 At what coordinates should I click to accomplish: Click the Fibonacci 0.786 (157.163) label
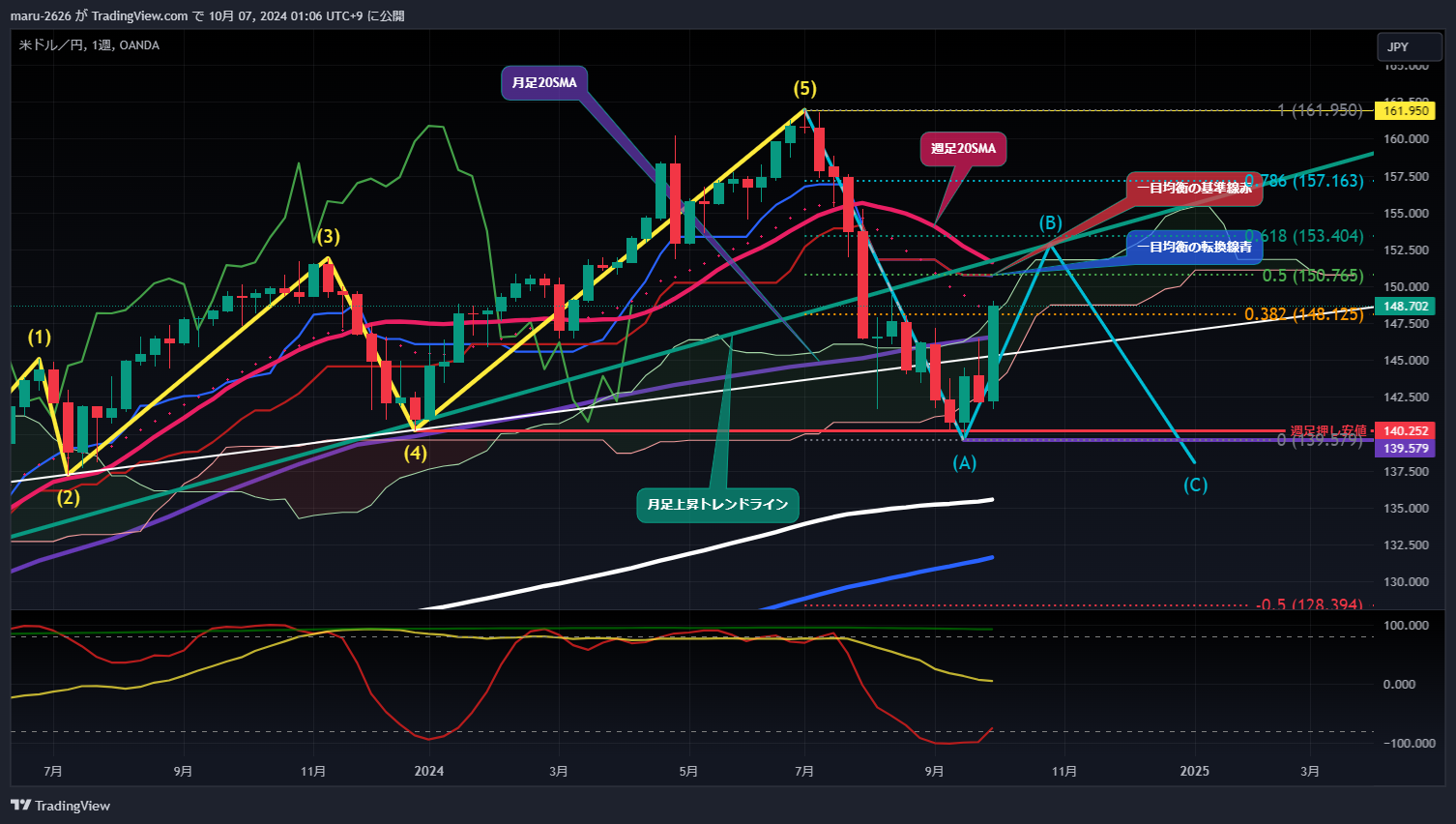point(1303,181)
